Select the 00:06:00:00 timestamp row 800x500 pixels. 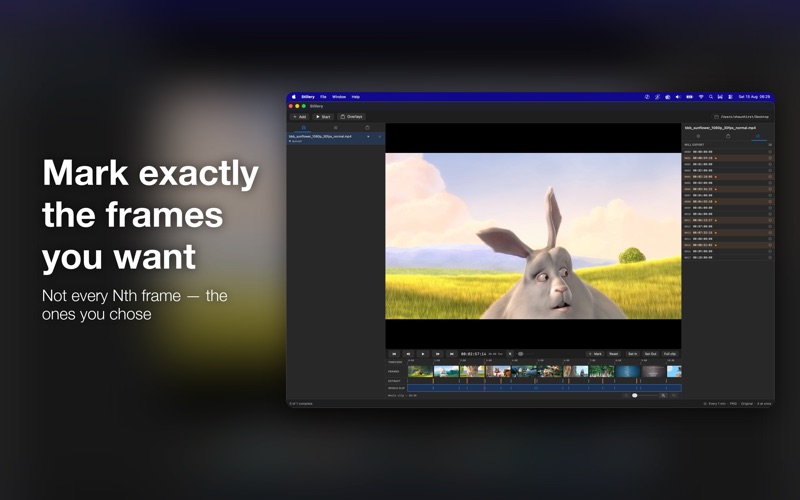pos(728,214)
